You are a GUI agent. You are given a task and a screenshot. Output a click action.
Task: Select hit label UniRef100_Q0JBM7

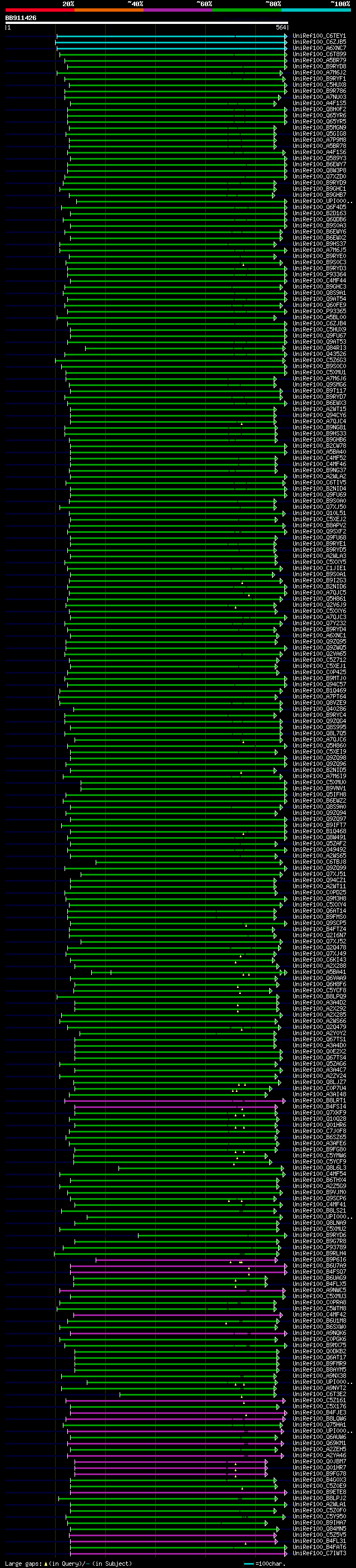[319, 1461]
